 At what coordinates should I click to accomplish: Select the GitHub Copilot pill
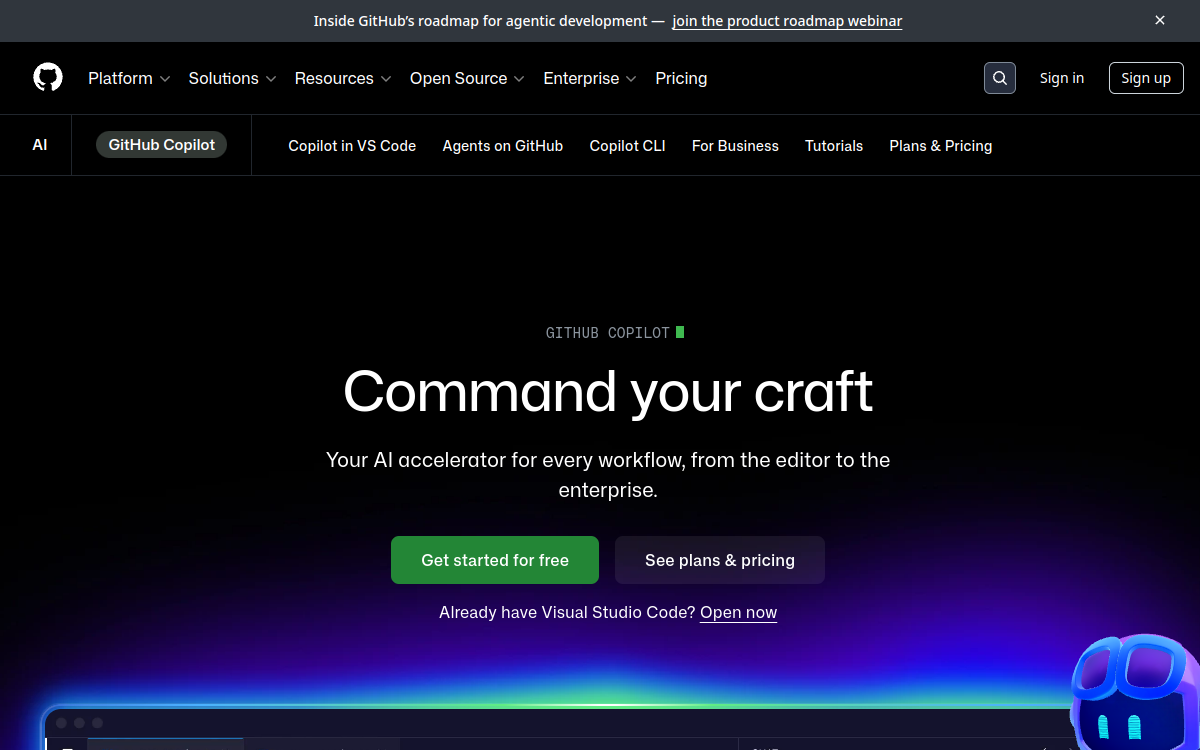[161, 144]
